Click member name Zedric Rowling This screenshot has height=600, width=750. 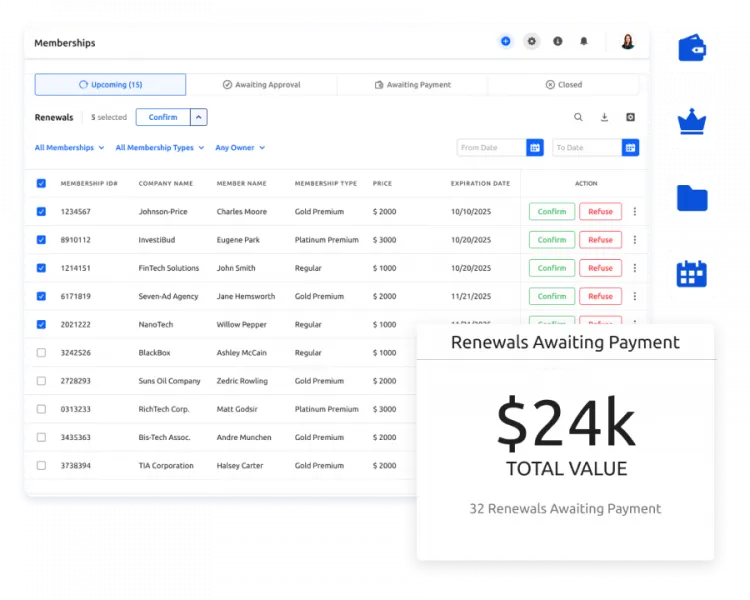[242, 381]
